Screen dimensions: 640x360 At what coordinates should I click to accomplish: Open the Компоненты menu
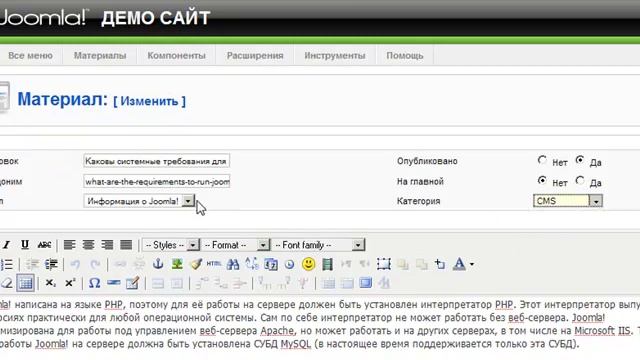coord(176,56)
